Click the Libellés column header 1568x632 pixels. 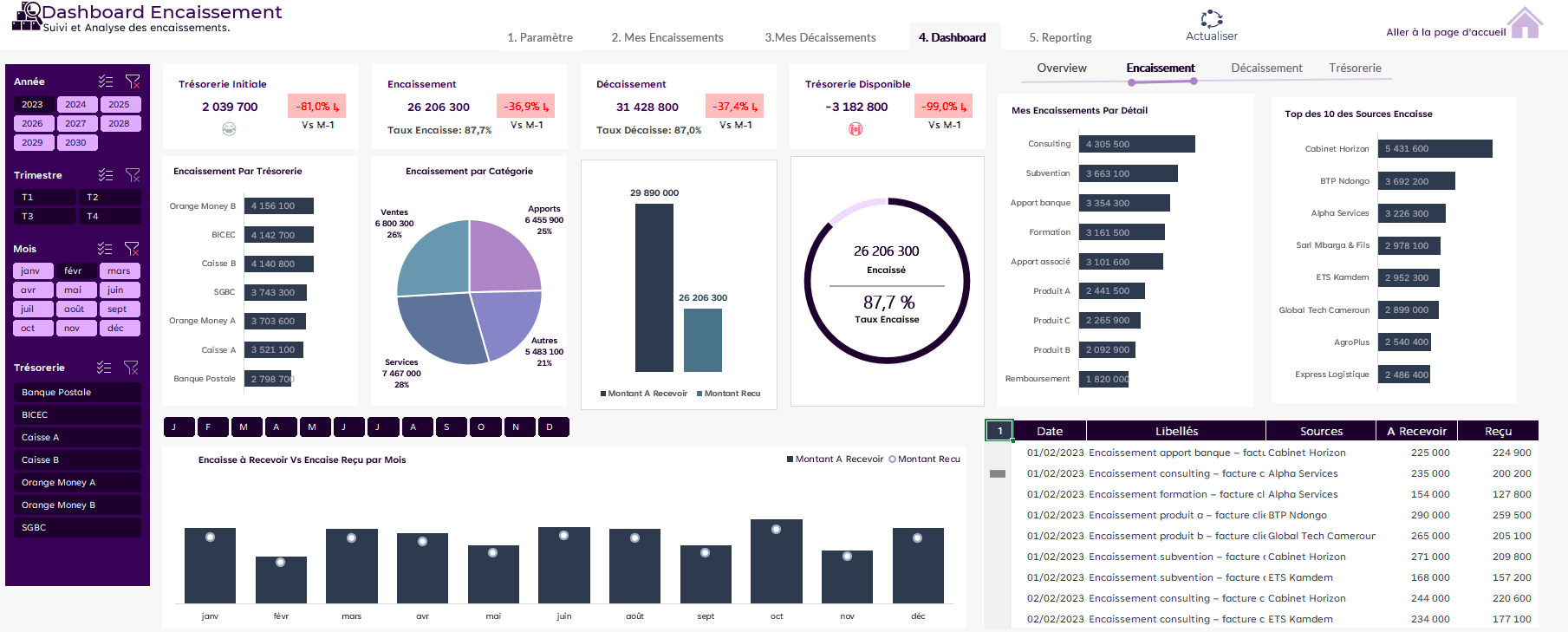pos(1176,431)
